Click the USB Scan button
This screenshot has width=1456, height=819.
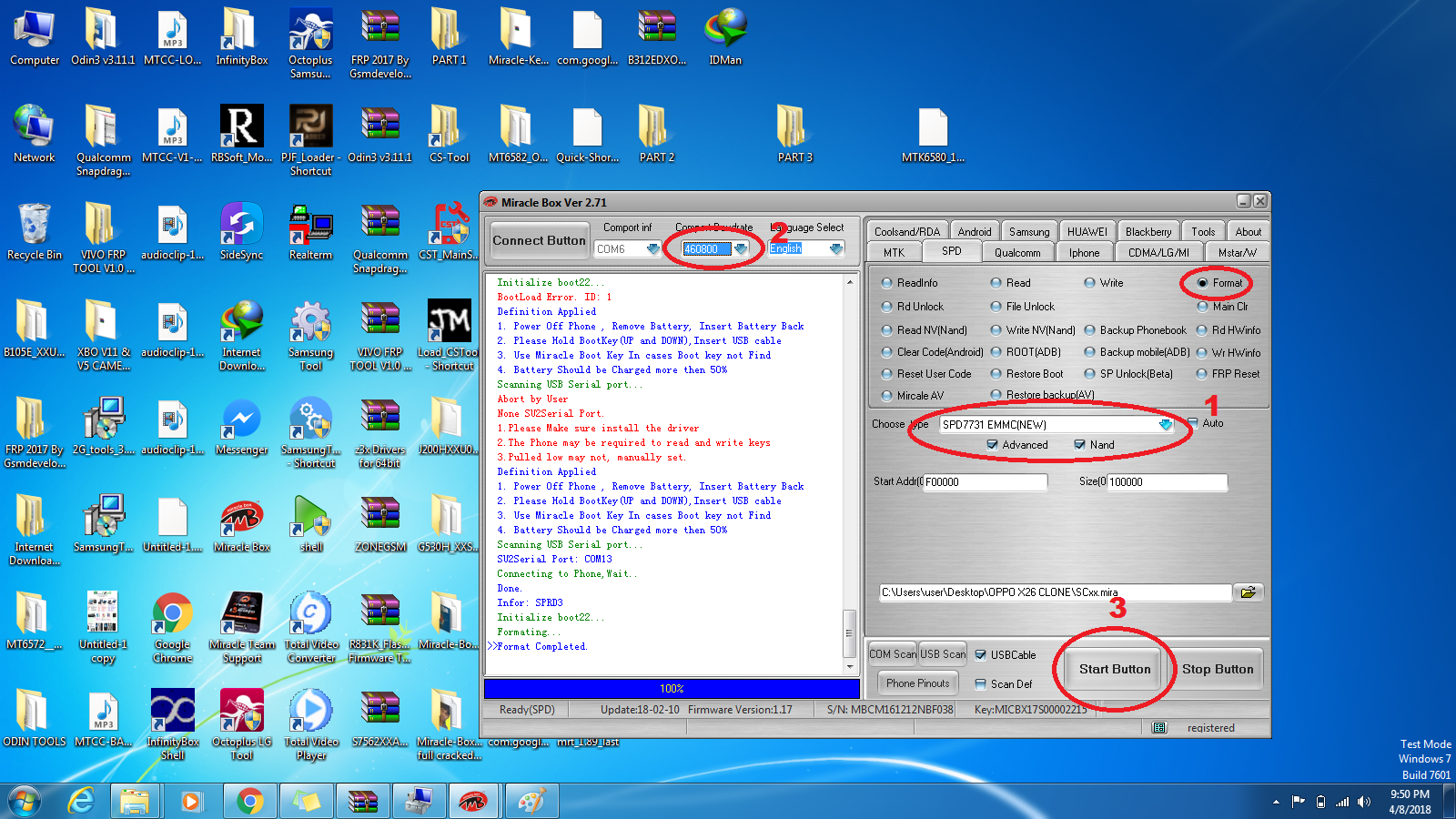coord(943,654)
